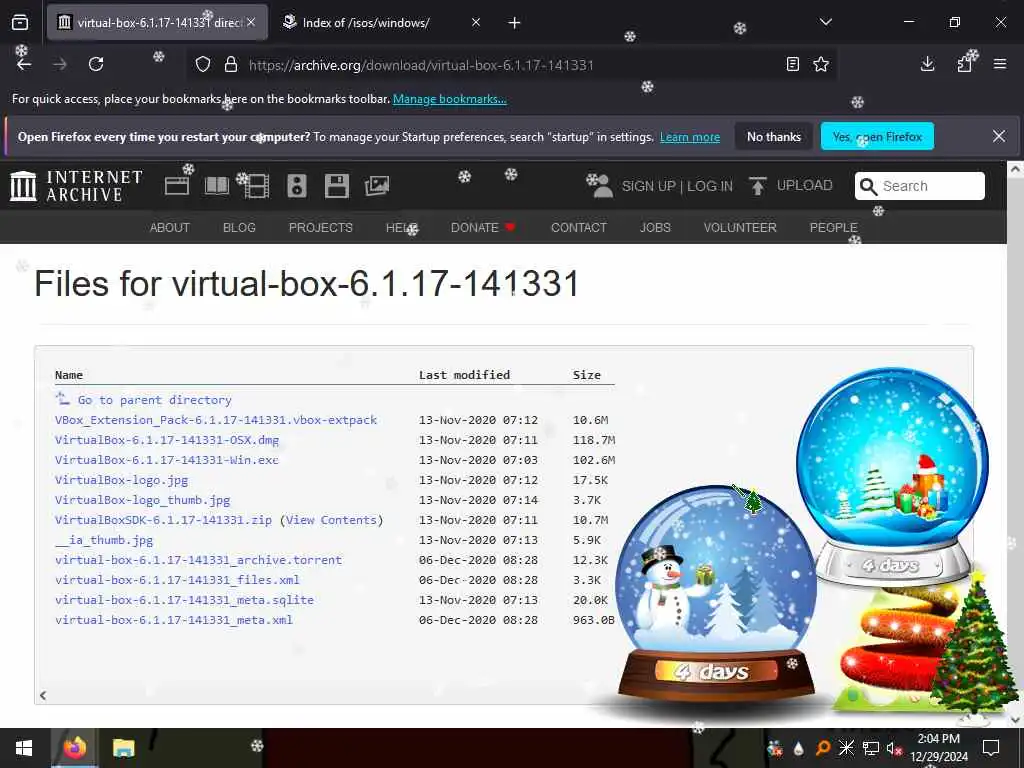
Task: Open virtual-box-6.1.17-141331_files.xml link
Action: pos(177,580)
